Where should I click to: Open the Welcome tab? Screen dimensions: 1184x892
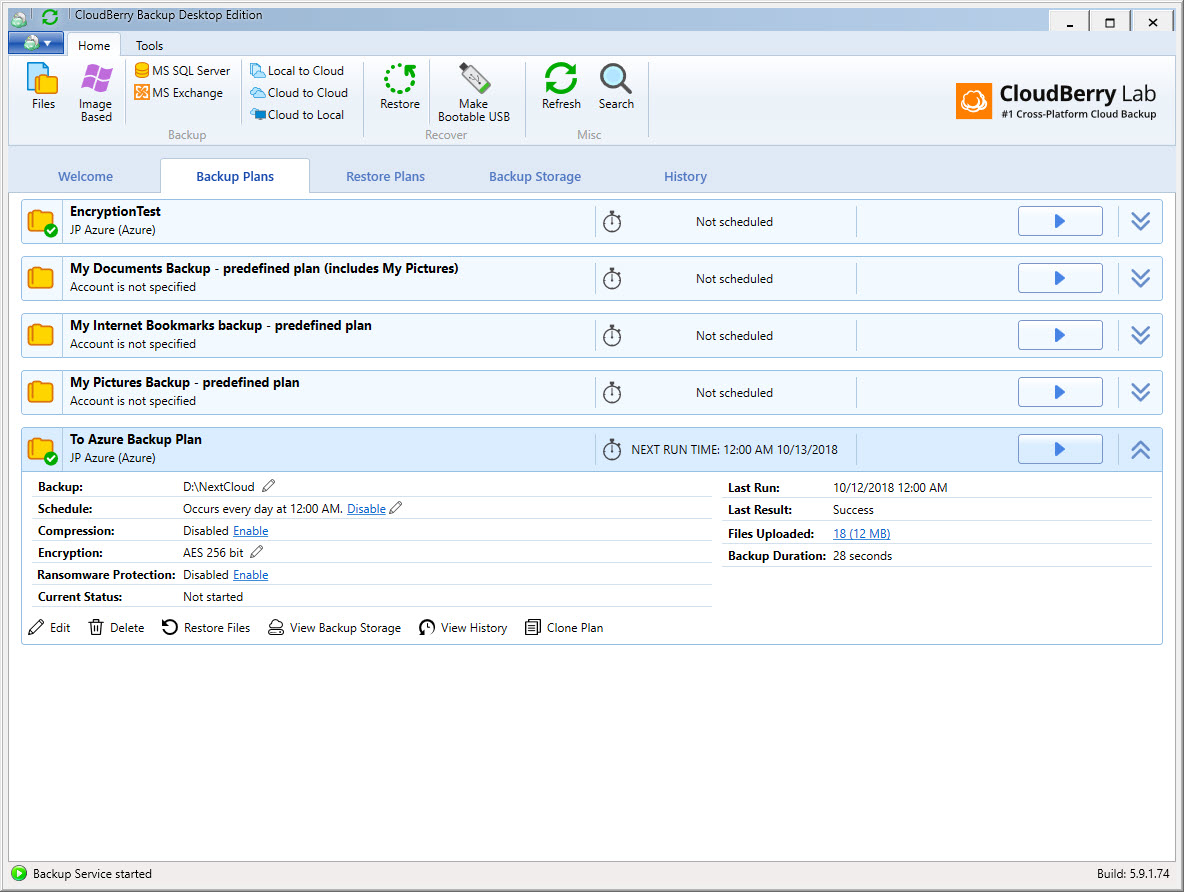[x=85, y=176]
